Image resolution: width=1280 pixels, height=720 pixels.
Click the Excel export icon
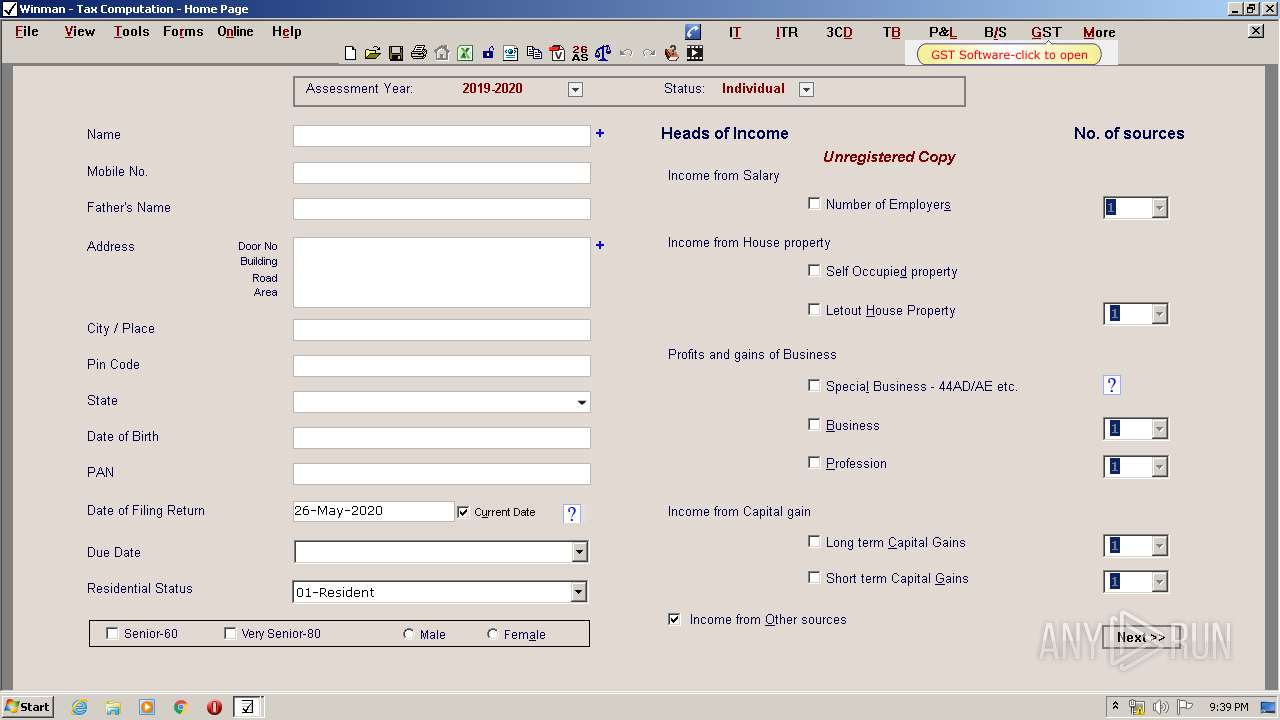[x=465, y=53]
